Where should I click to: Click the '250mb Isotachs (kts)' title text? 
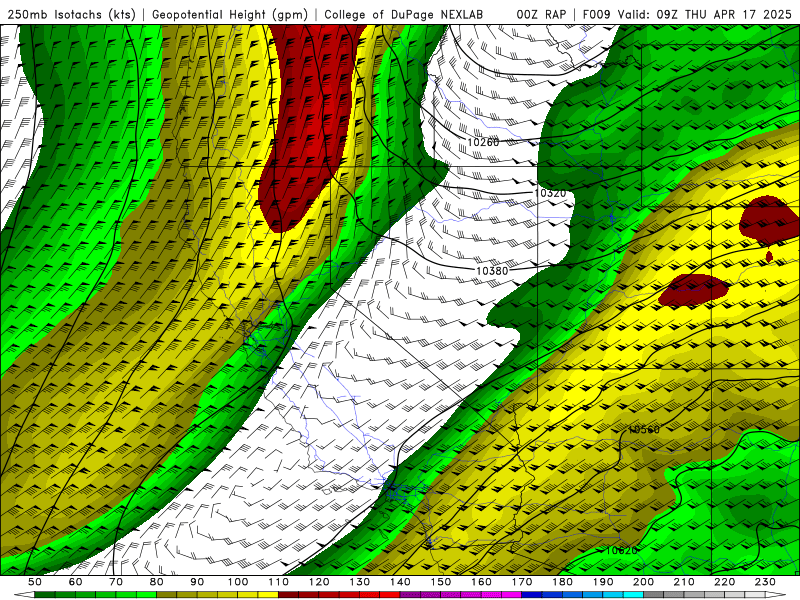point(71,14)
